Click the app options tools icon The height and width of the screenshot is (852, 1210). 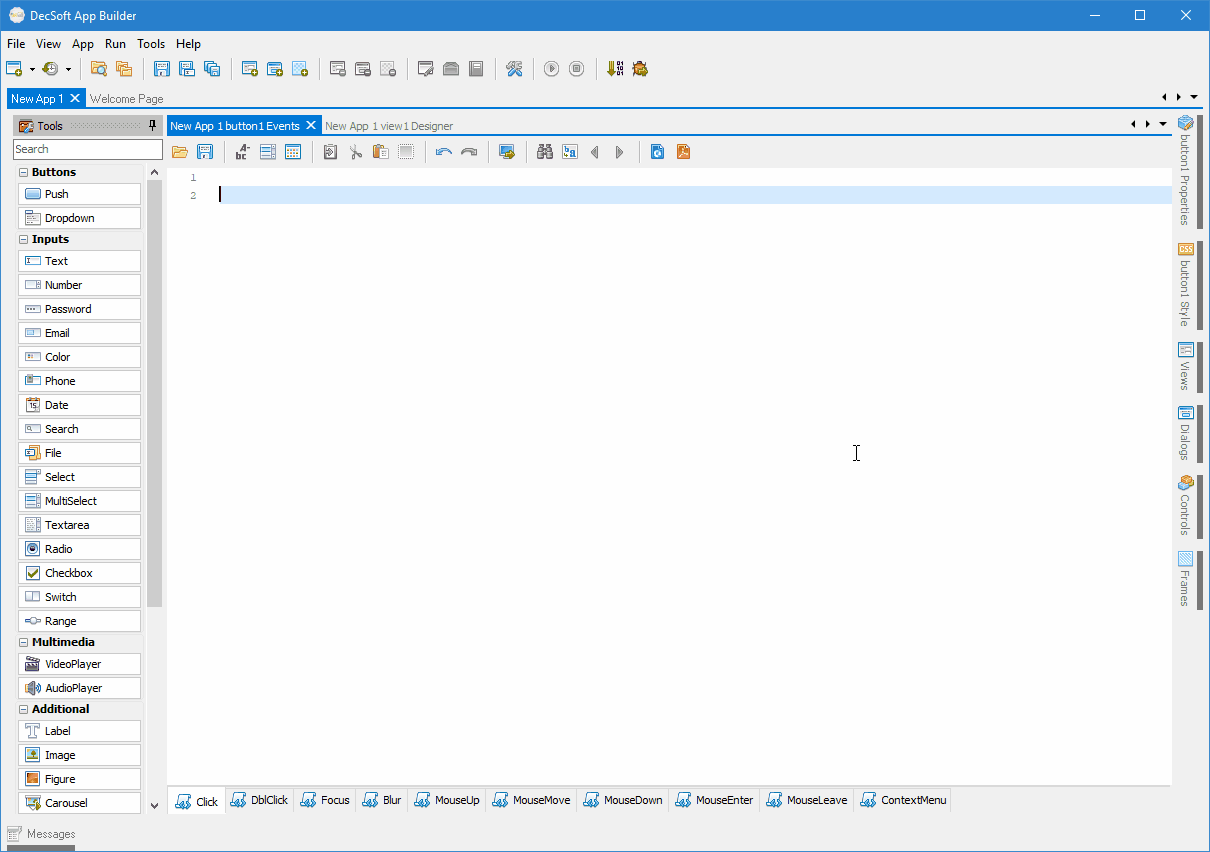coord(514,69)
